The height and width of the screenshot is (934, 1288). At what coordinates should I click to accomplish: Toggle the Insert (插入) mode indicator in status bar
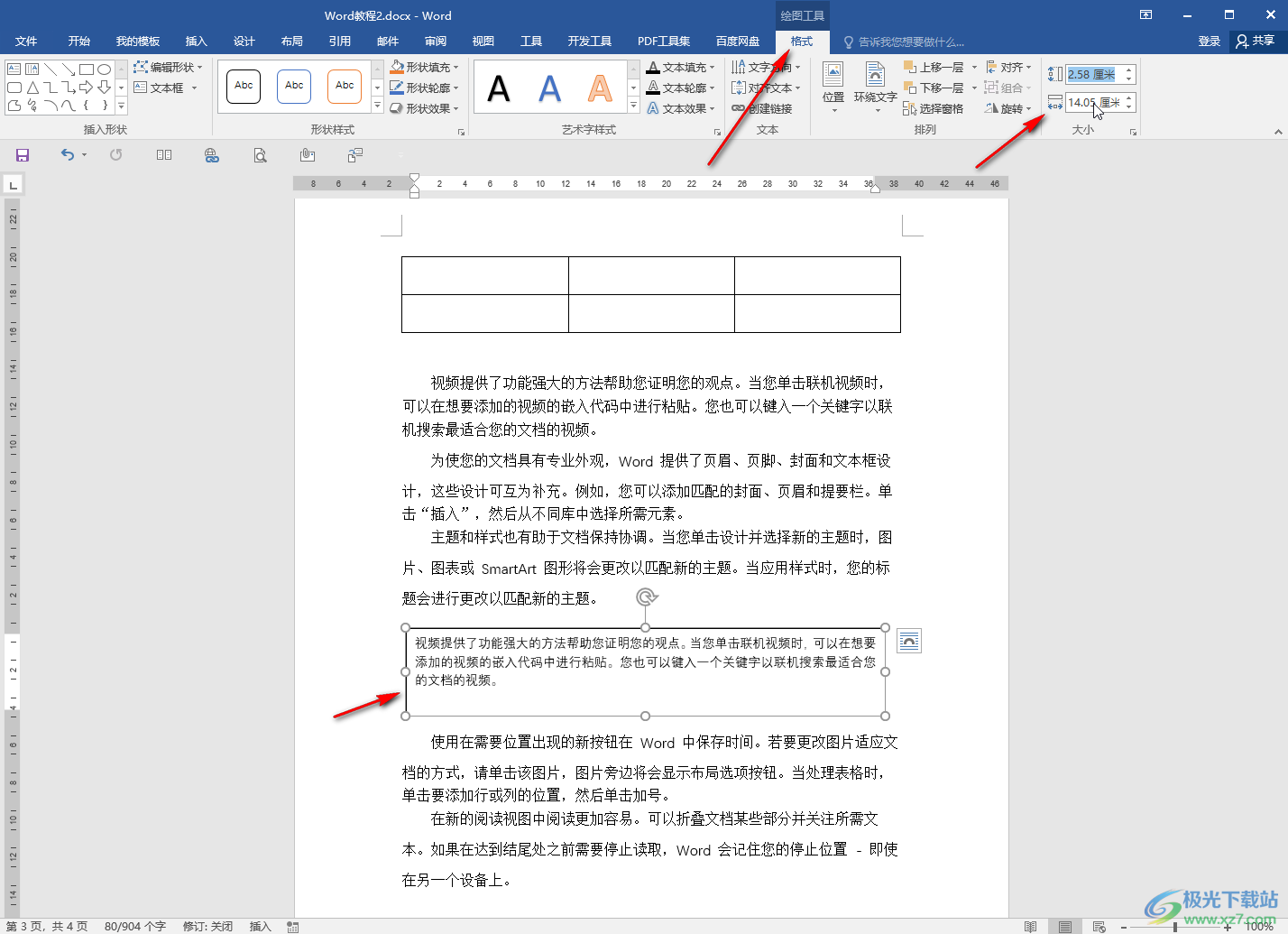[x=261, y=926]
